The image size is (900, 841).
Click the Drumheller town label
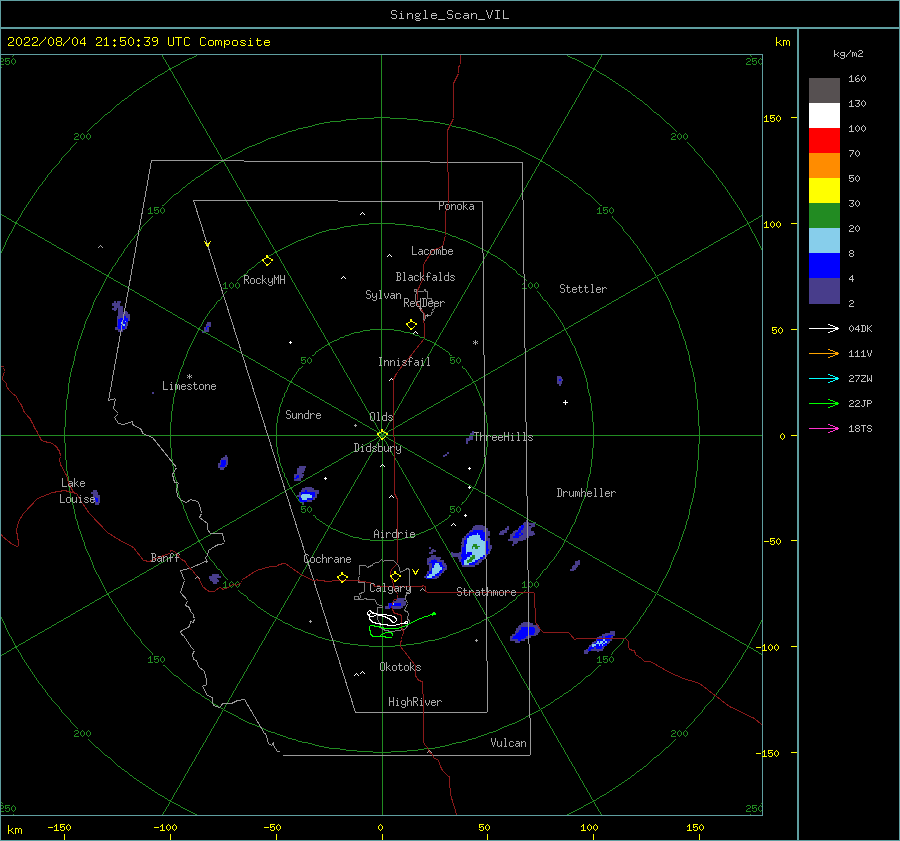coord(586,493)
